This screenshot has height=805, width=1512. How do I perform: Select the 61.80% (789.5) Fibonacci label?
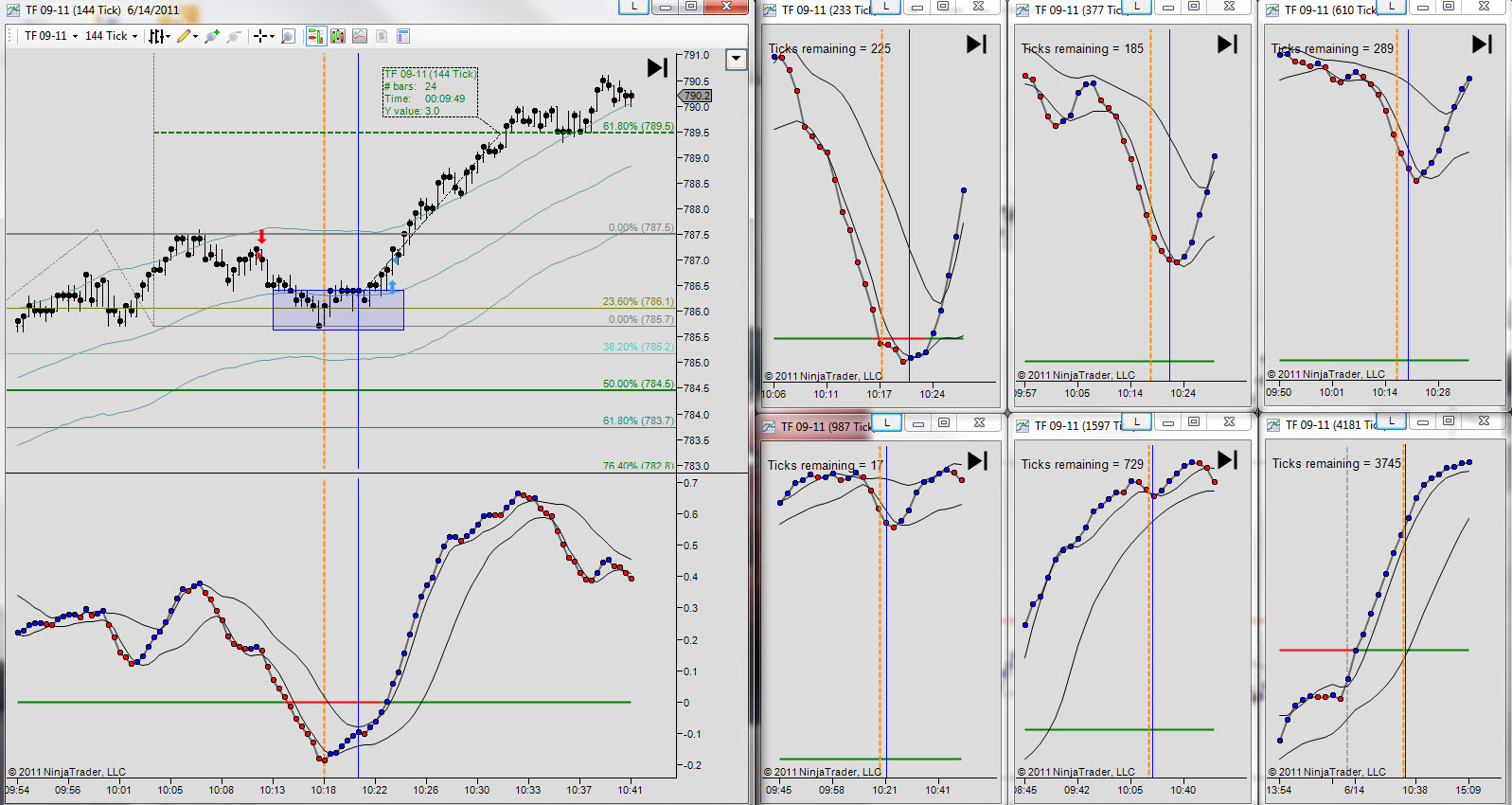pyautogui.click(x=638, y=126)
